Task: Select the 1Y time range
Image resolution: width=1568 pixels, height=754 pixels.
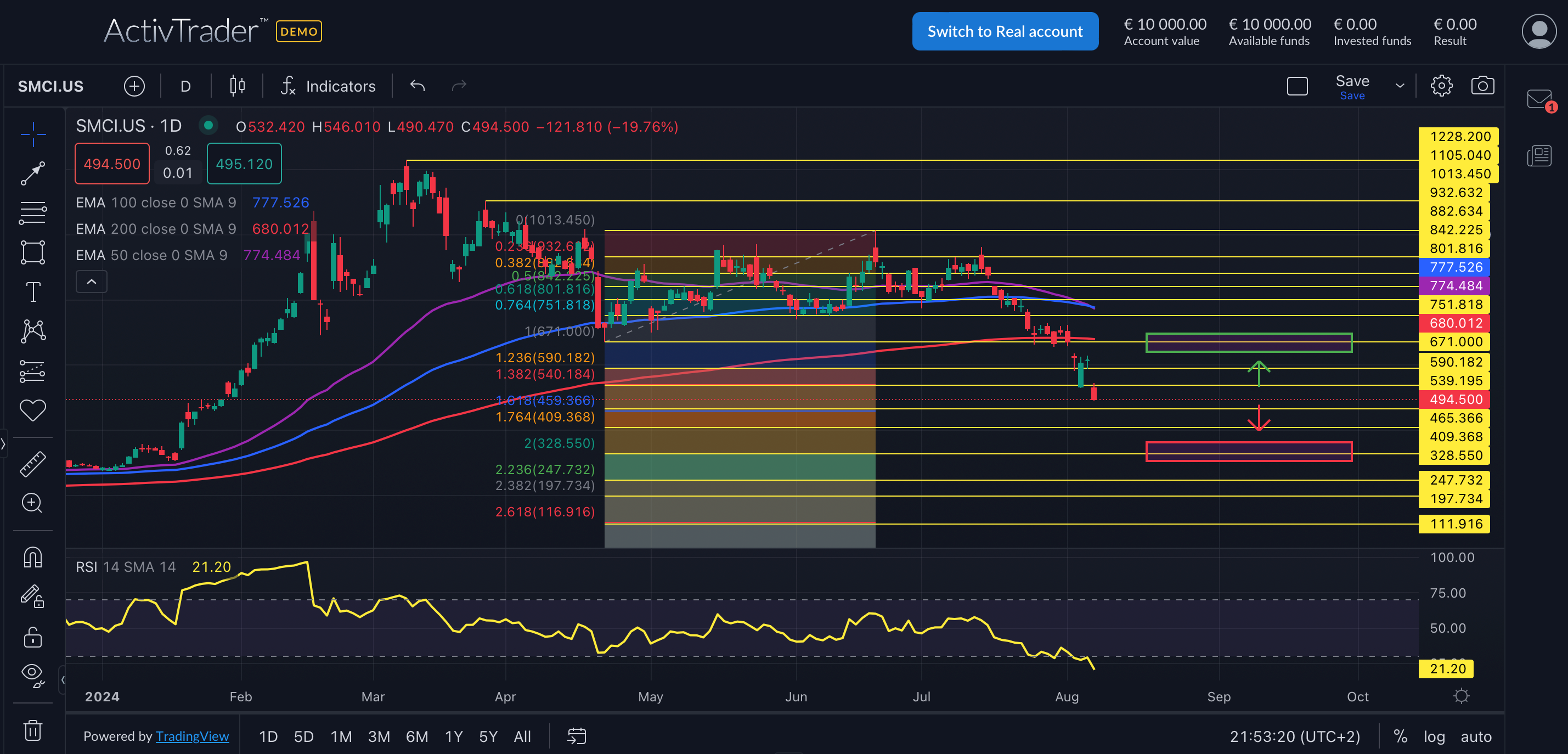Action: (454, 736)
